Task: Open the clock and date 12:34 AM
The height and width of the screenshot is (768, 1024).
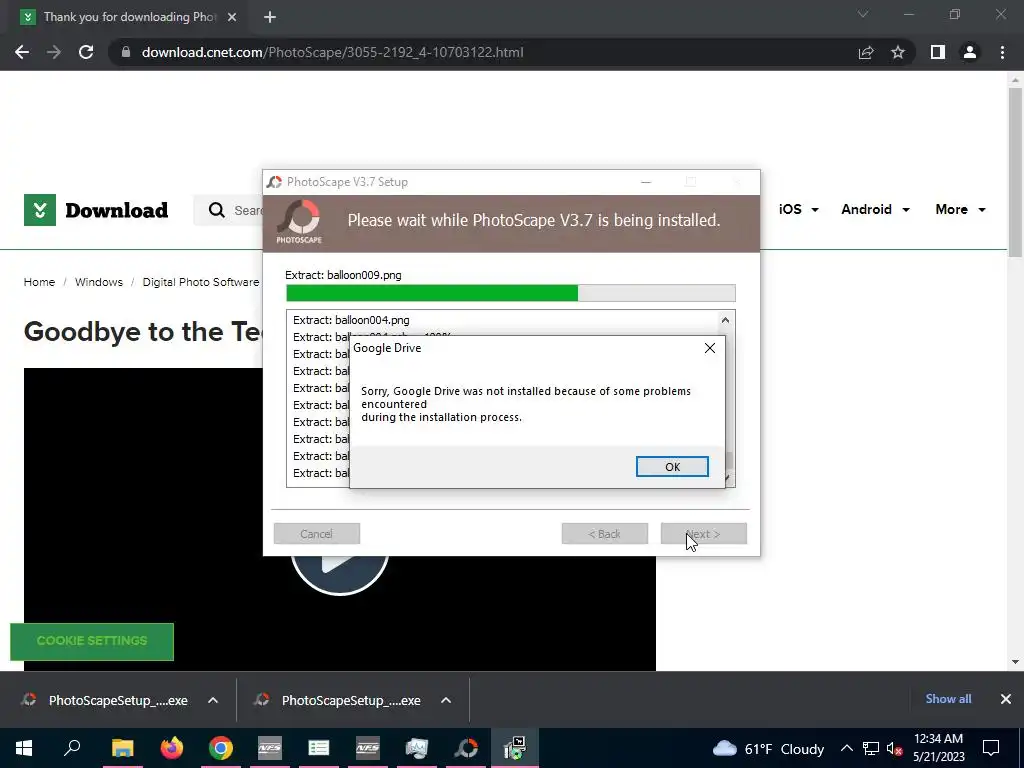Action: [x=938, y=748]
